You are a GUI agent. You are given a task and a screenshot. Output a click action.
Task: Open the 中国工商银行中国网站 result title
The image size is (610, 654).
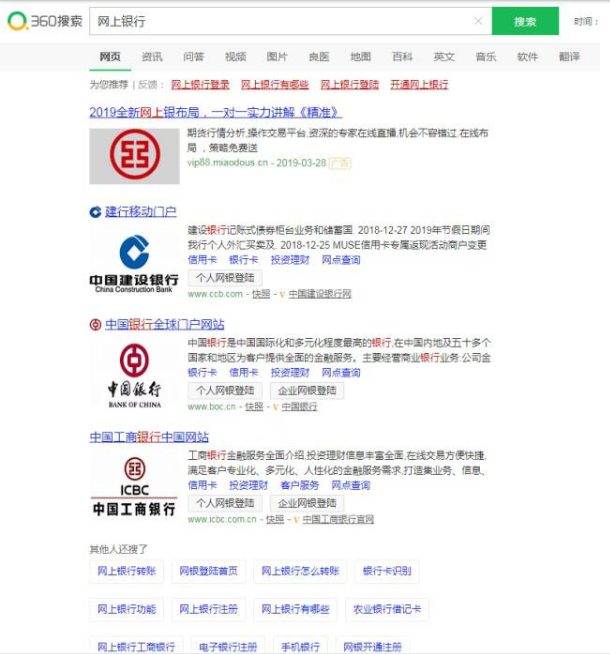point(149,437)
